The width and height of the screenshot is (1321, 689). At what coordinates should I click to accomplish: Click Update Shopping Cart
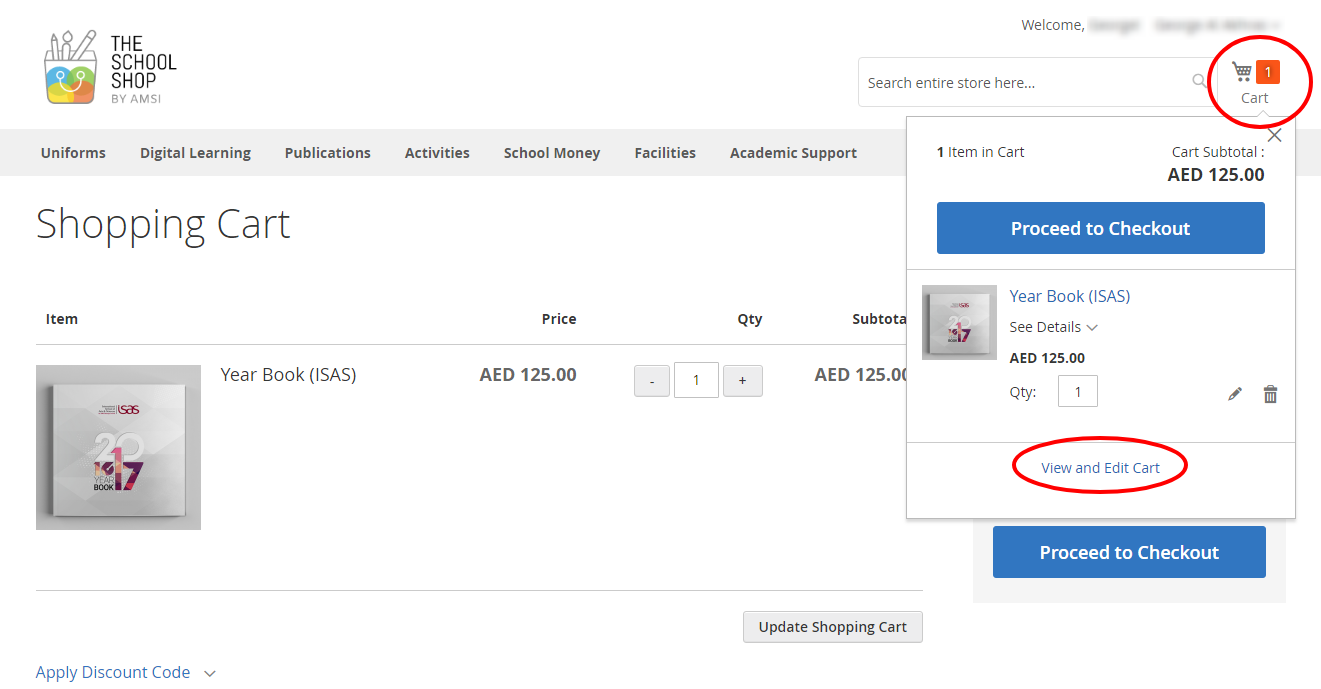(832, 627)
